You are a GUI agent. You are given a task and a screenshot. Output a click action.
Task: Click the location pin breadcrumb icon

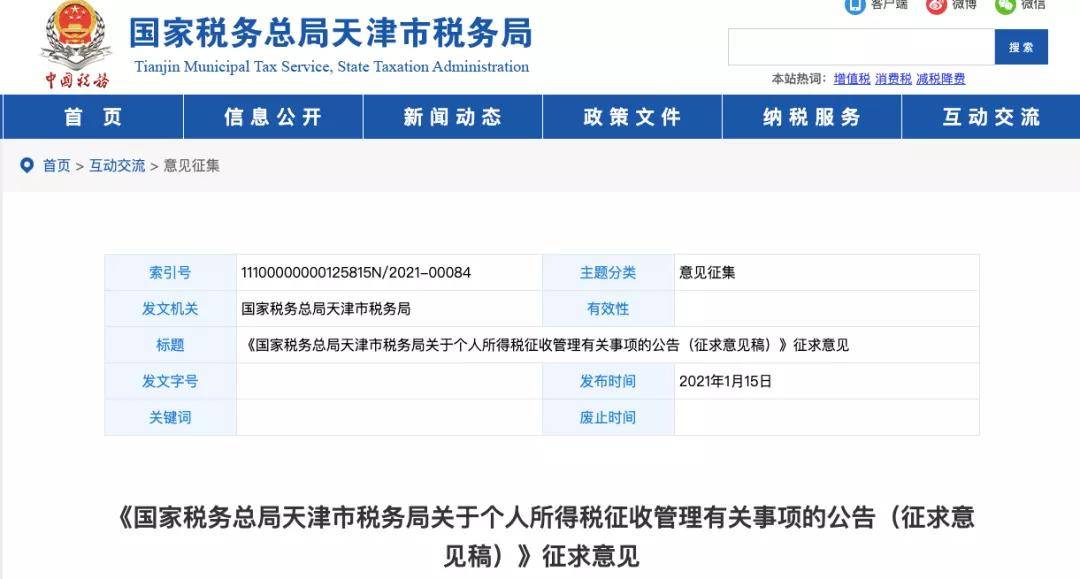pos(27,165)
